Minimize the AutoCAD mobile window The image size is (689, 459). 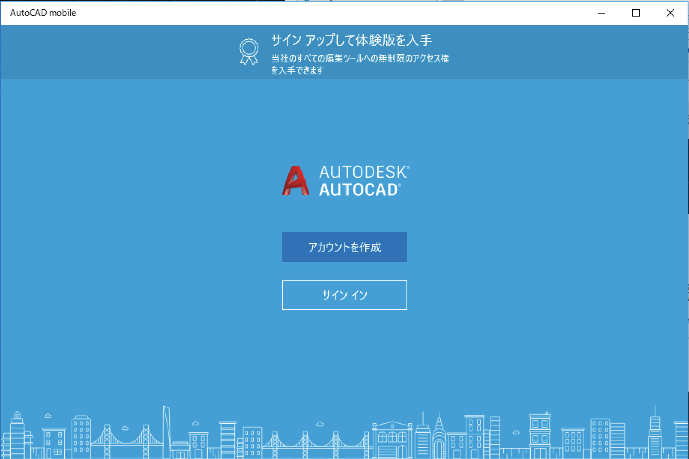(x=601, y=13)
